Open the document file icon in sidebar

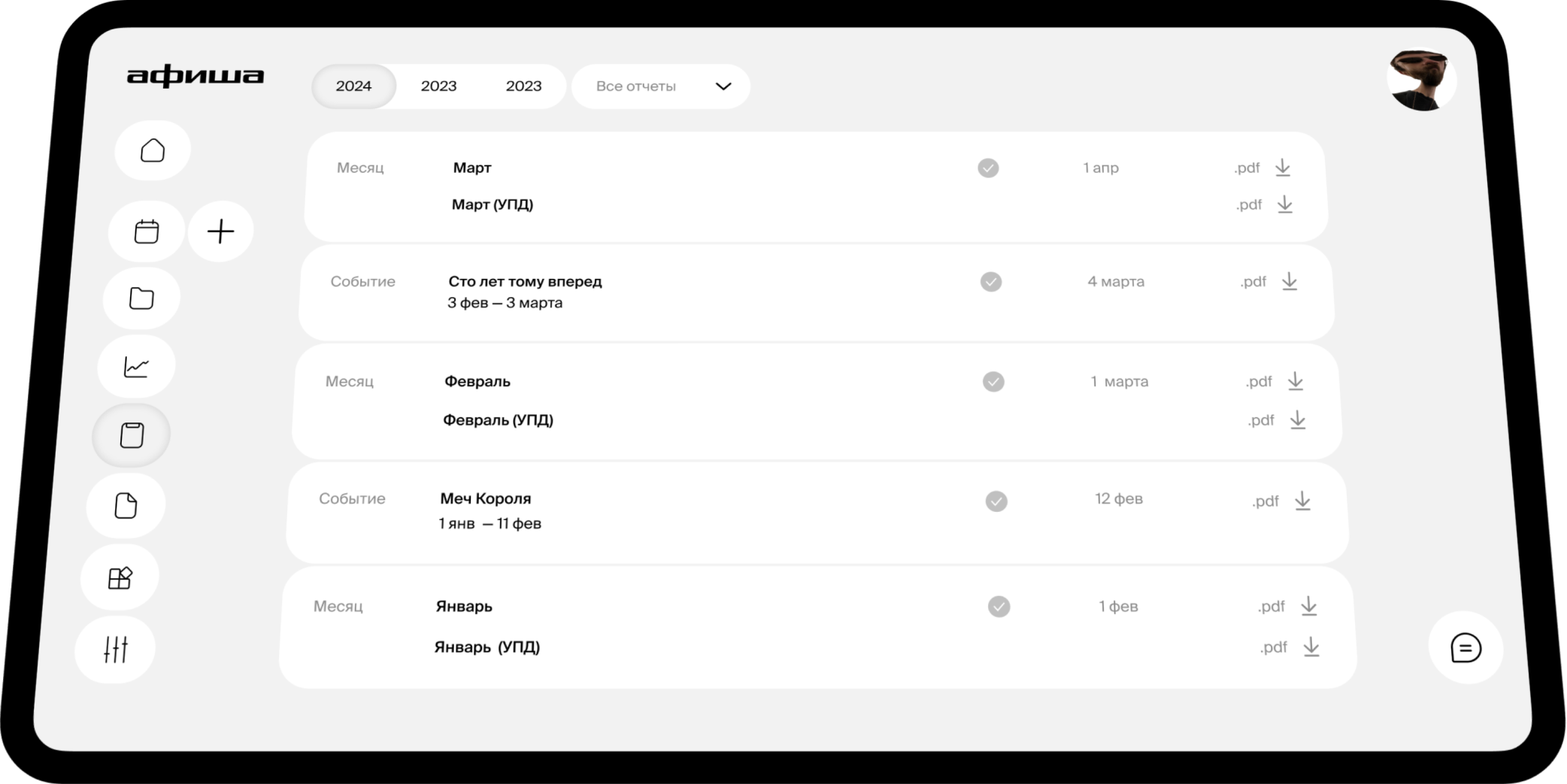pos(126,506)
